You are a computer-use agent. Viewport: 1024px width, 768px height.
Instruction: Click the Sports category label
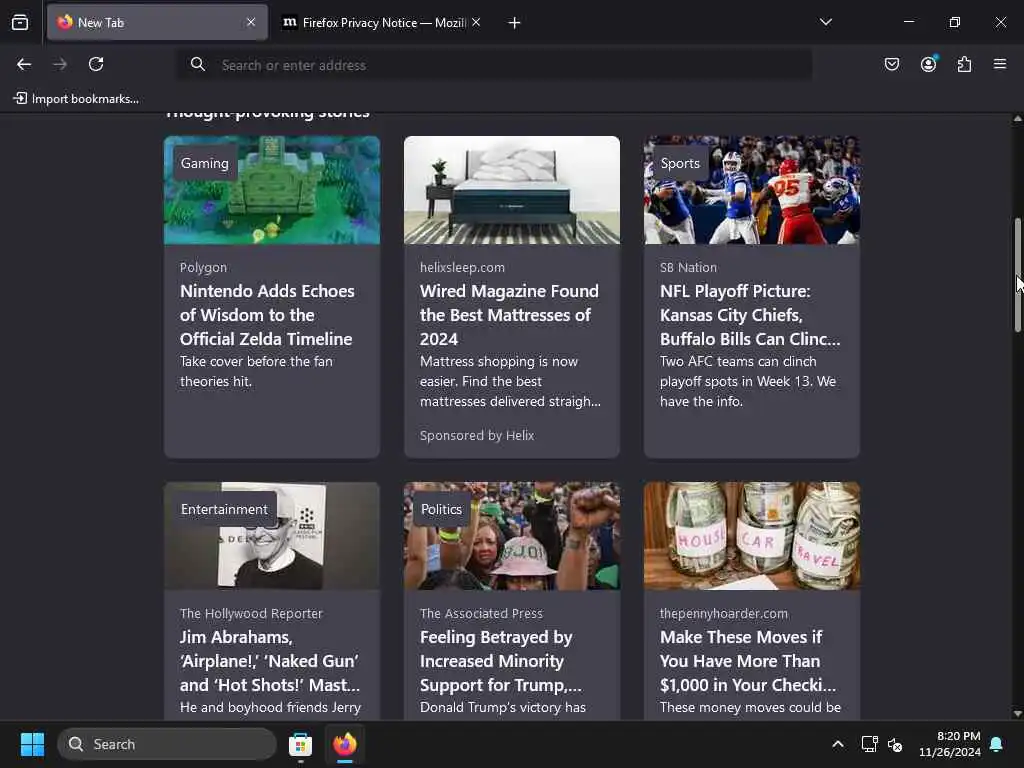pyautogui.click(x=680, y=163)
